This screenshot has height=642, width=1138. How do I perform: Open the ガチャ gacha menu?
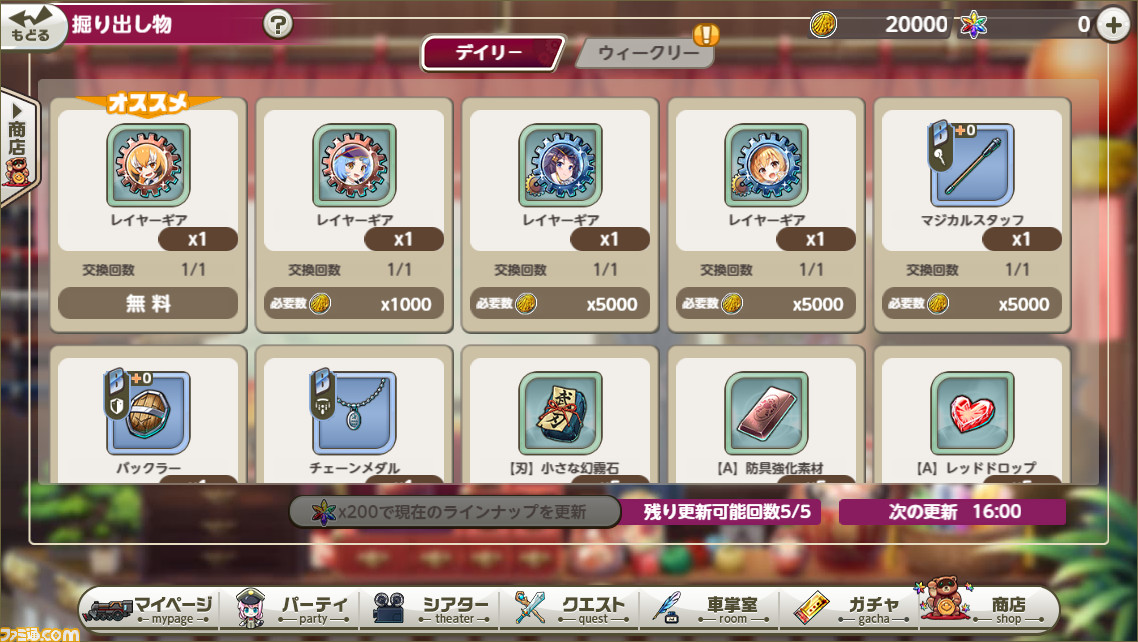click(850, 608)
